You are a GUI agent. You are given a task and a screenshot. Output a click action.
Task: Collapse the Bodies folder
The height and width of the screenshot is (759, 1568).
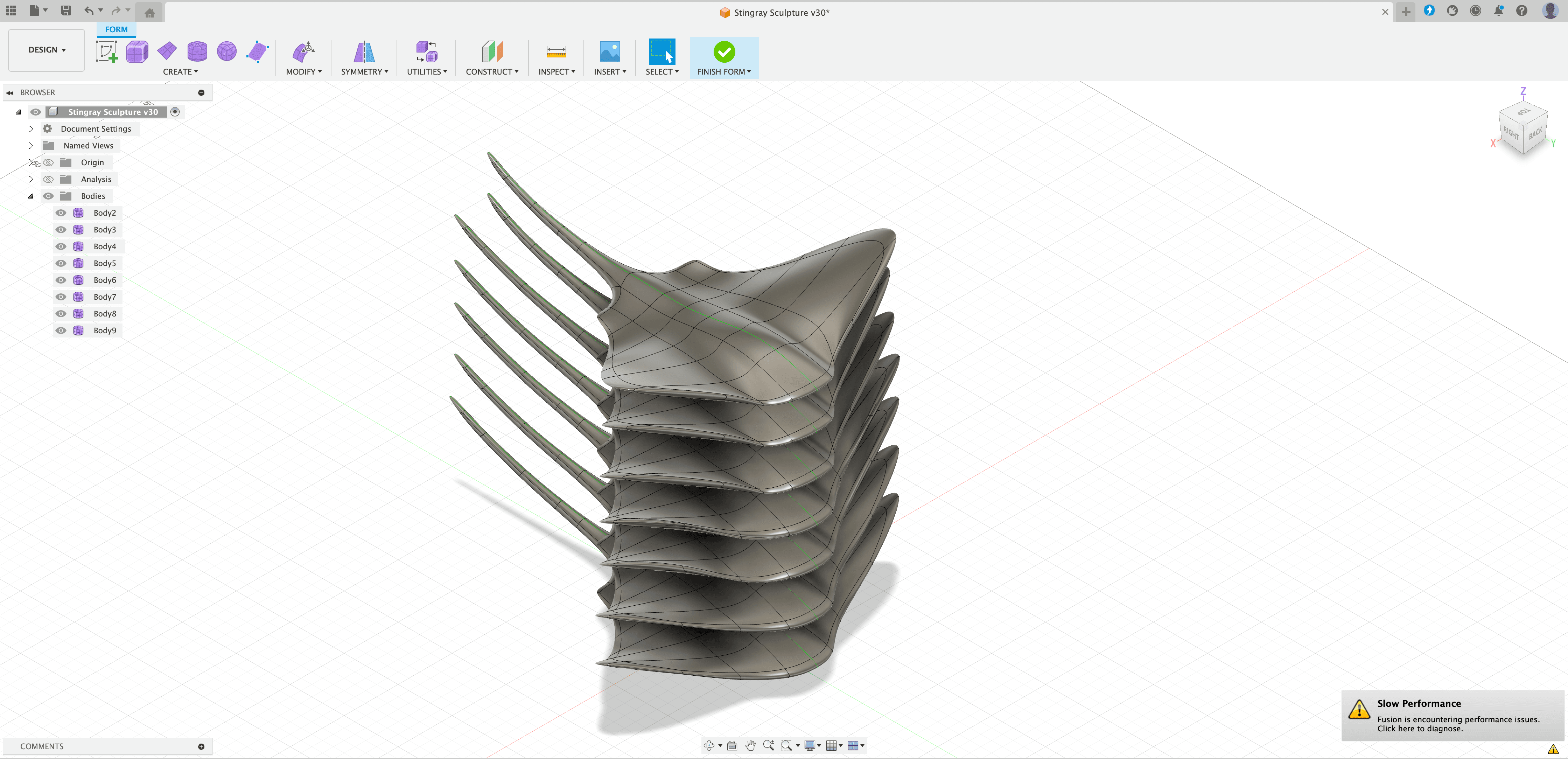coord(30,196)
